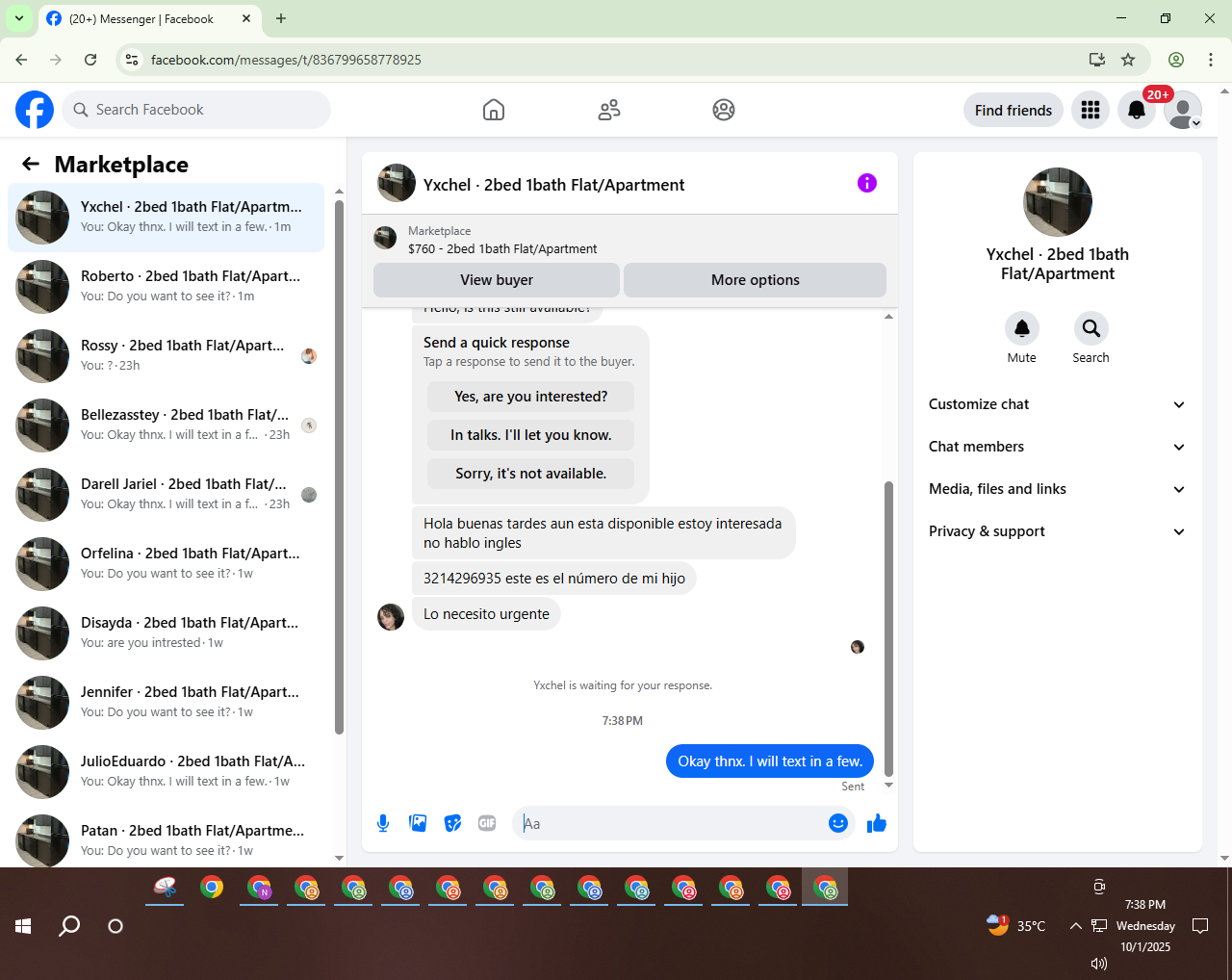
Task: Click the View buyer button
Action: pos(497,280)
